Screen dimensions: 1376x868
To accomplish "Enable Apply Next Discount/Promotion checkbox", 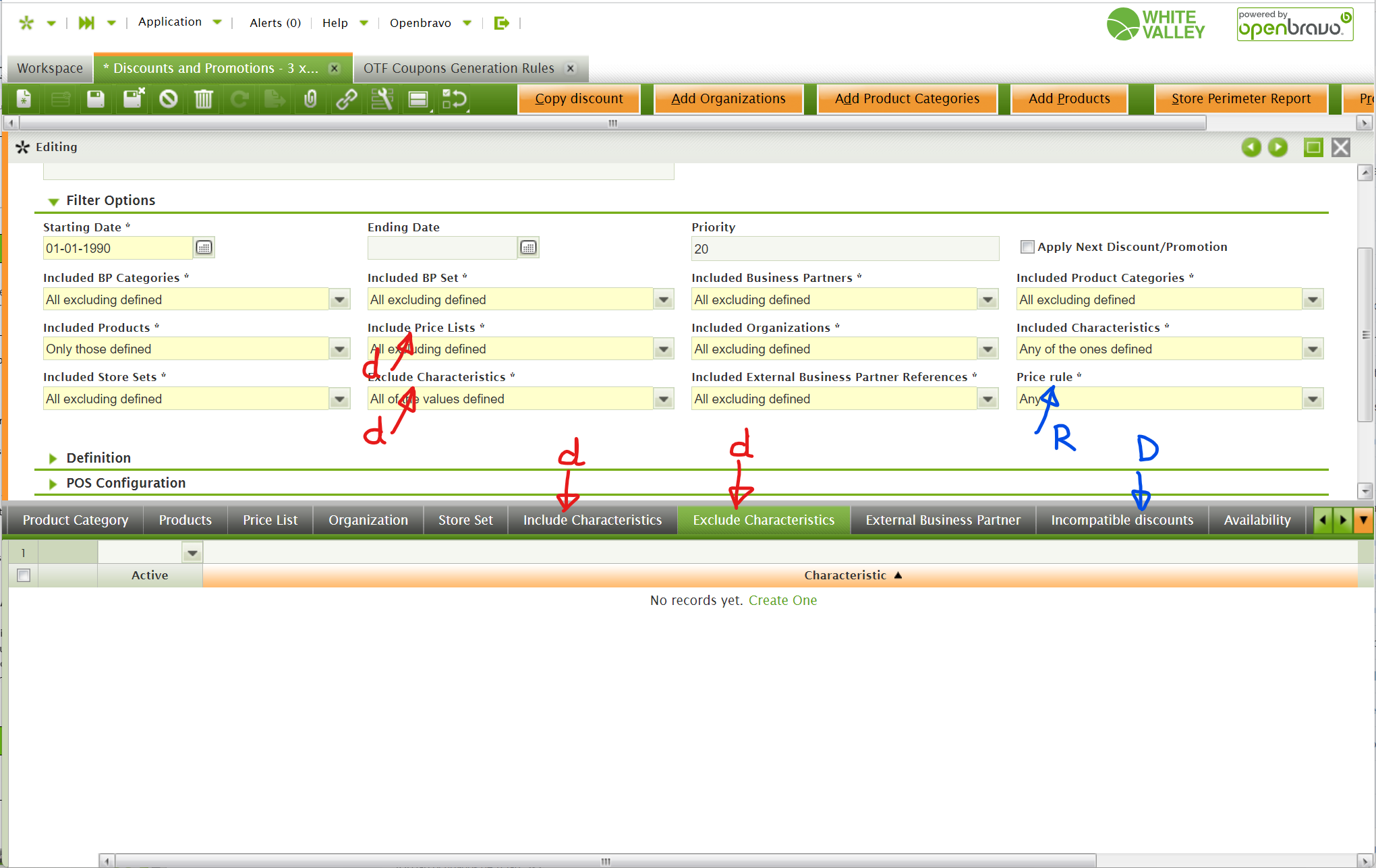I will (x=1027, y=247).
